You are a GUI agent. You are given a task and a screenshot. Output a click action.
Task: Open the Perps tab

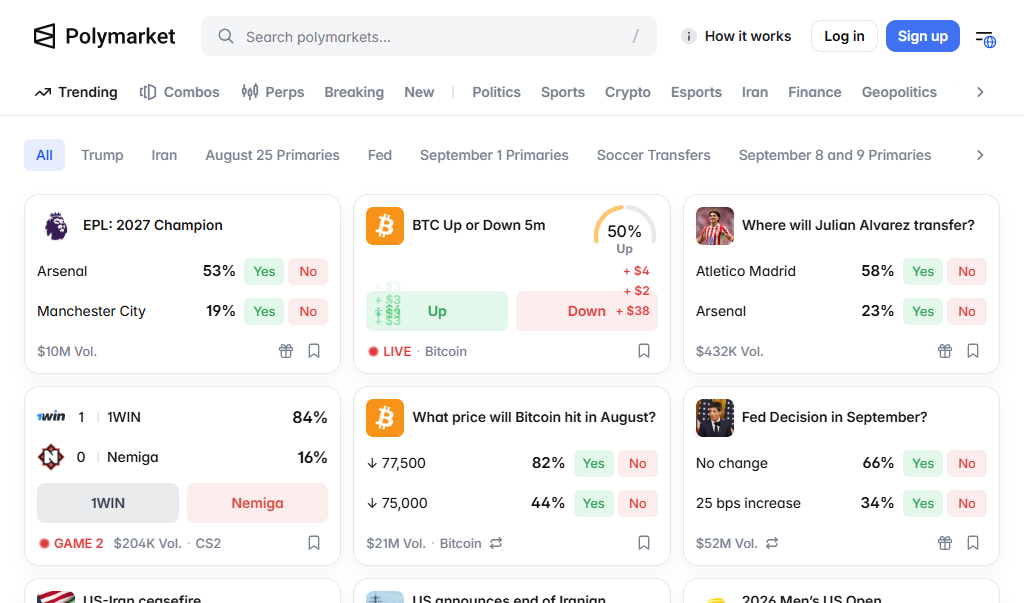[273, 92]
